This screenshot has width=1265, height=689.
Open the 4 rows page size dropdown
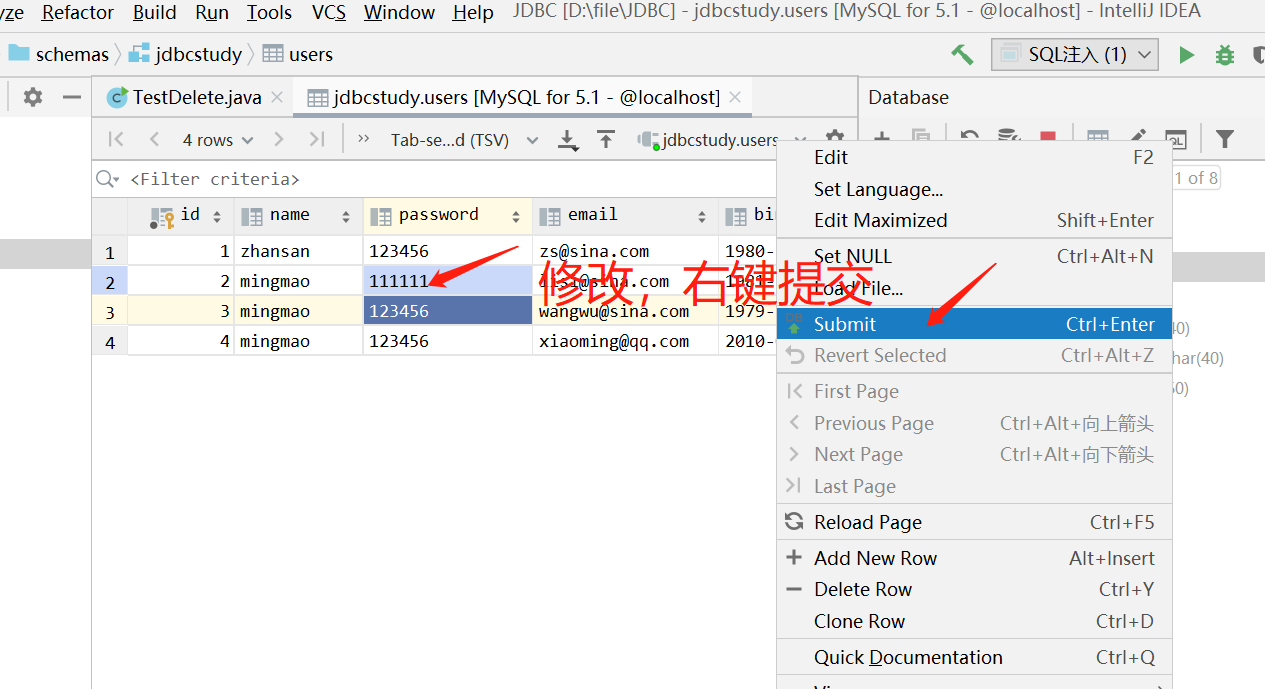click(x=218, y=140)
